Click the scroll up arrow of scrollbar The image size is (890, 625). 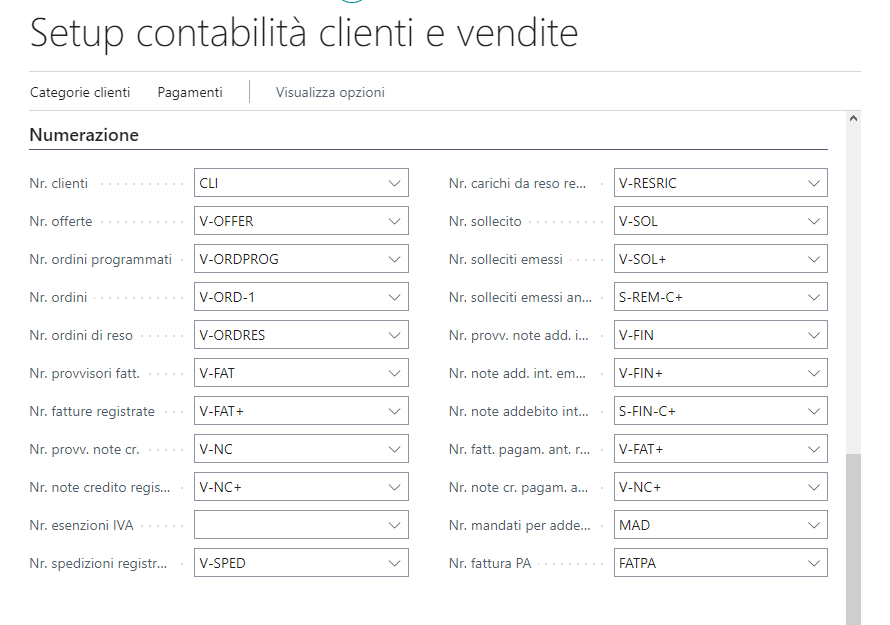click(x=853, y=118)
